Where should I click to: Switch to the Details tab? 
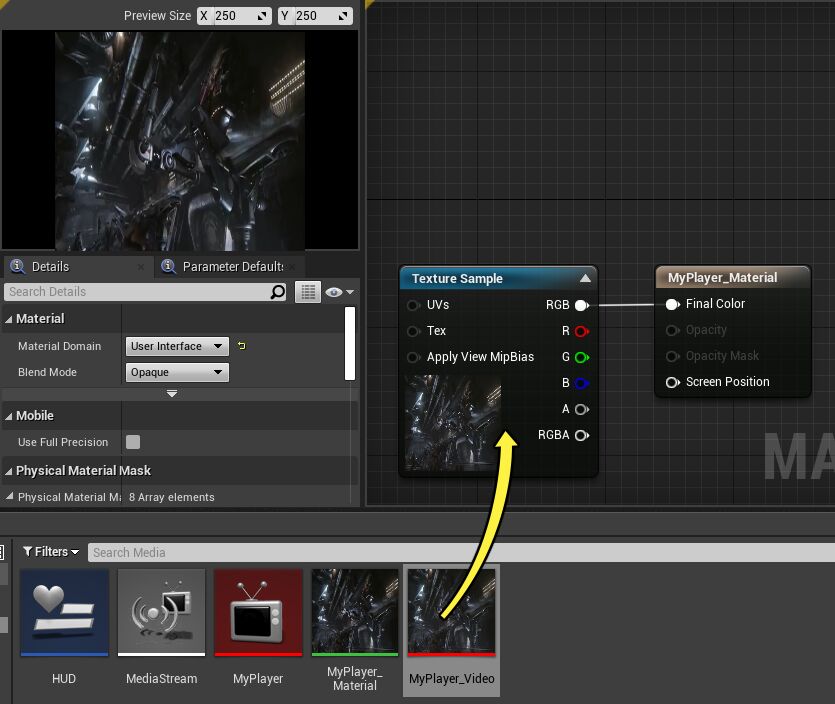[50, 267]
